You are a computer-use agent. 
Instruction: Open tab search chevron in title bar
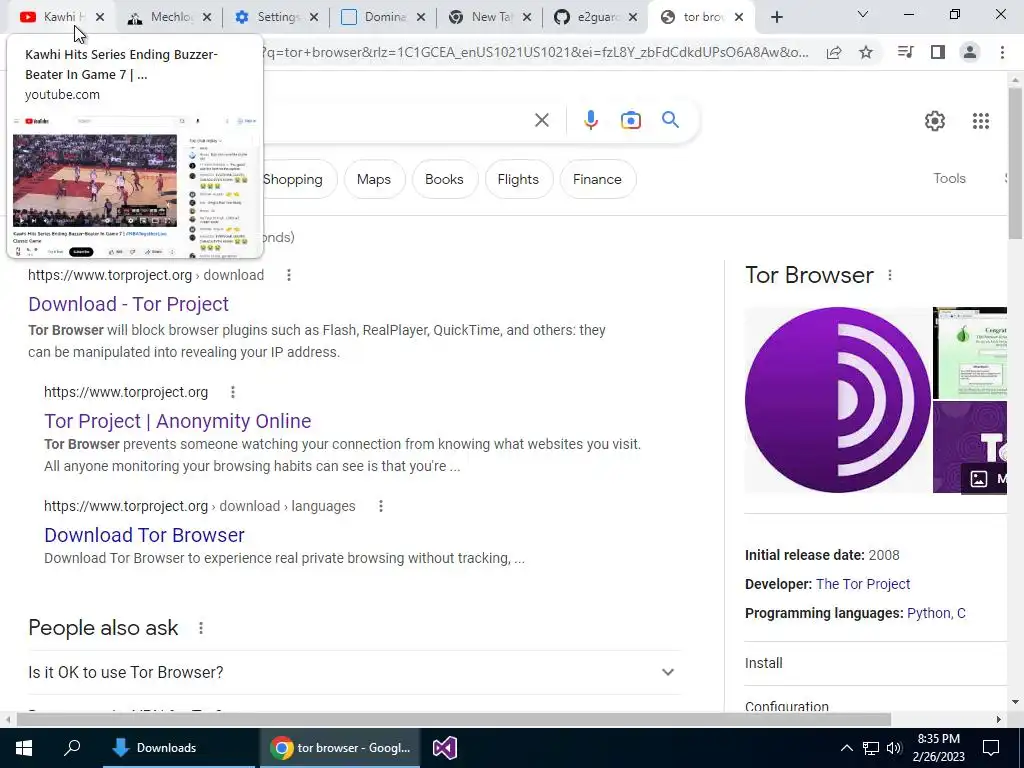pos(862,14)
